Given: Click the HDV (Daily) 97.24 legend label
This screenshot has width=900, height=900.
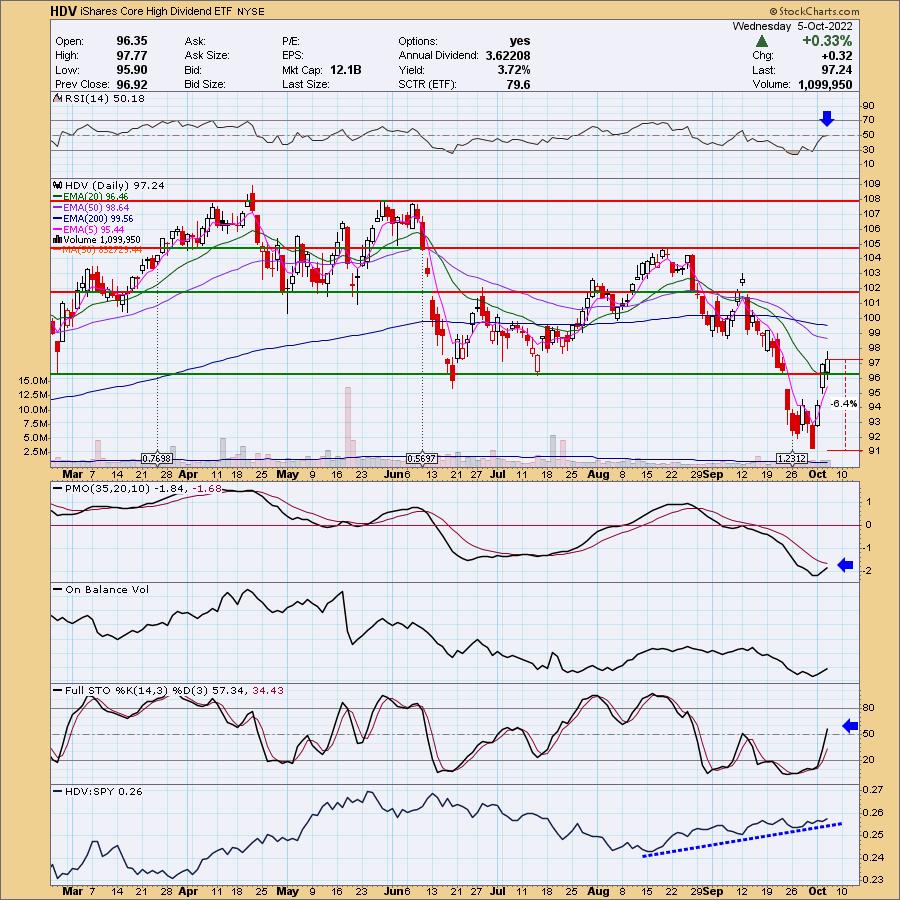Looking at the screenshot, I should coord(115,185).
